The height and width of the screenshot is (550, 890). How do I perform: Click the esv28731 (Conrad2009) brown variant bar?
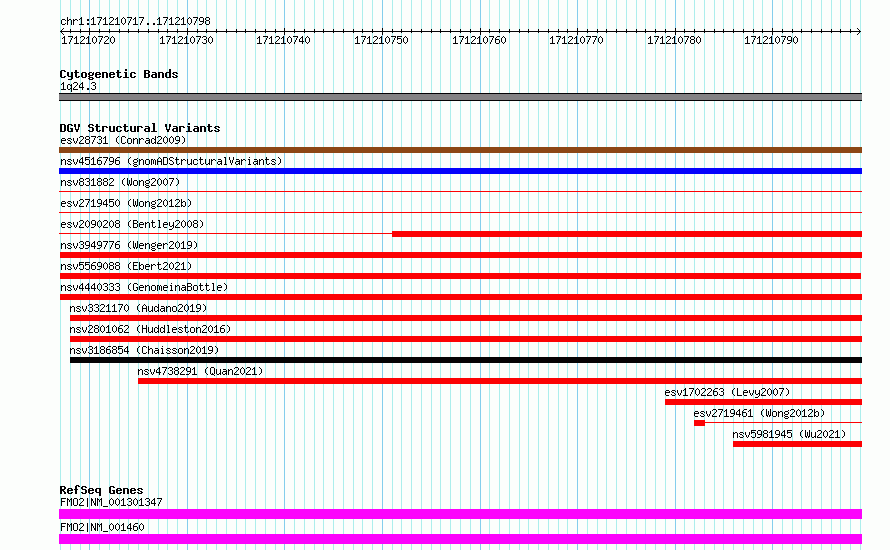point(460,150)
